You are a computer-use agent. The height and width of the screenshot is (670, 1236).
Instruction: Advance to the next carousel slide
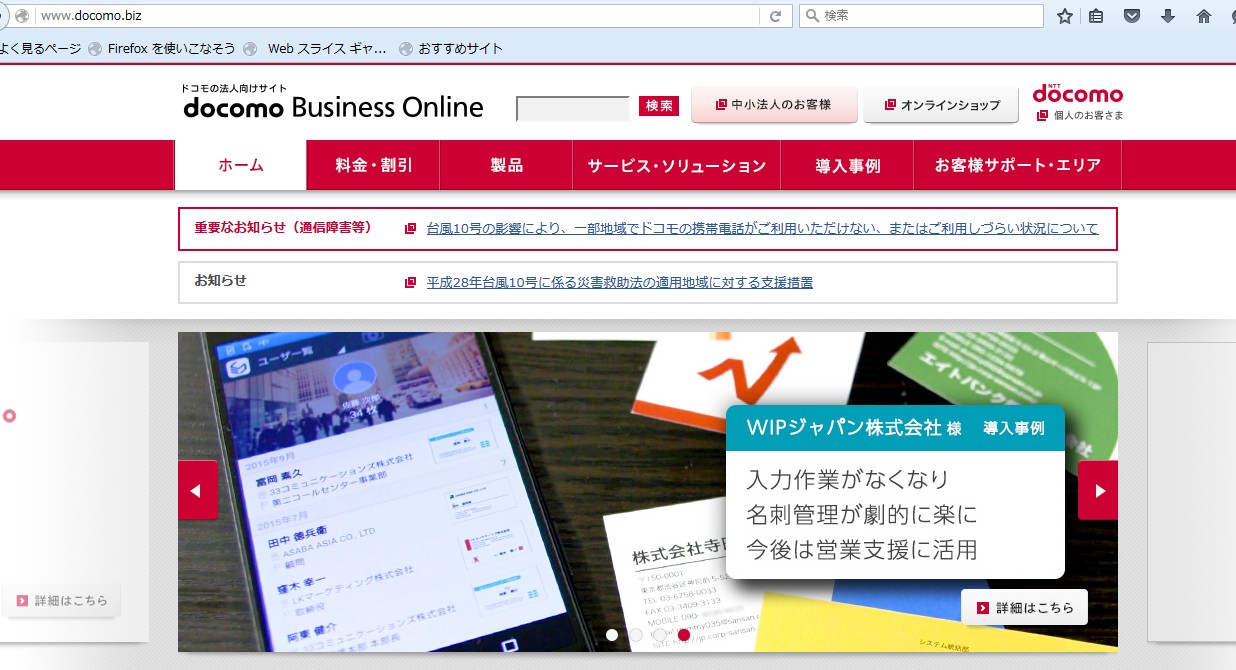[1098, 490]
